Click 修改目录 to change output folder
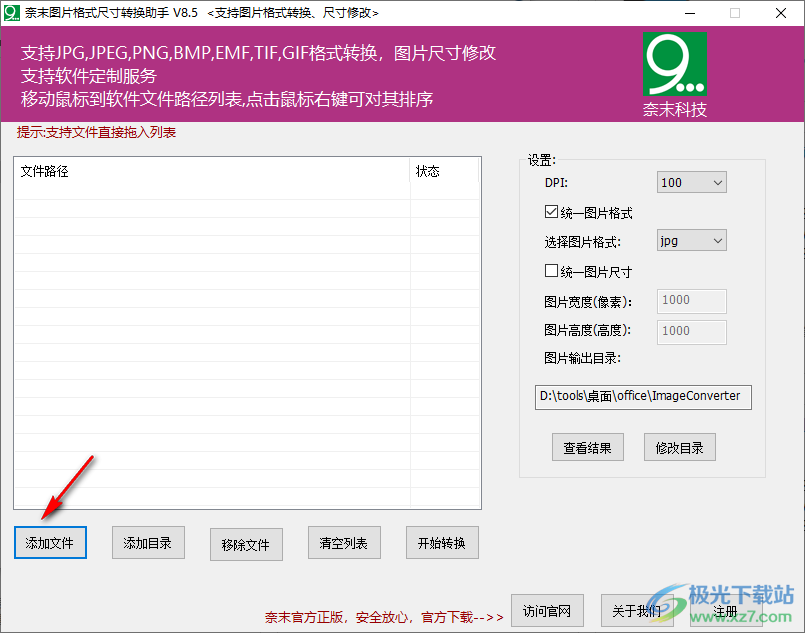The image size is (805, 633). tap(680, 447)
